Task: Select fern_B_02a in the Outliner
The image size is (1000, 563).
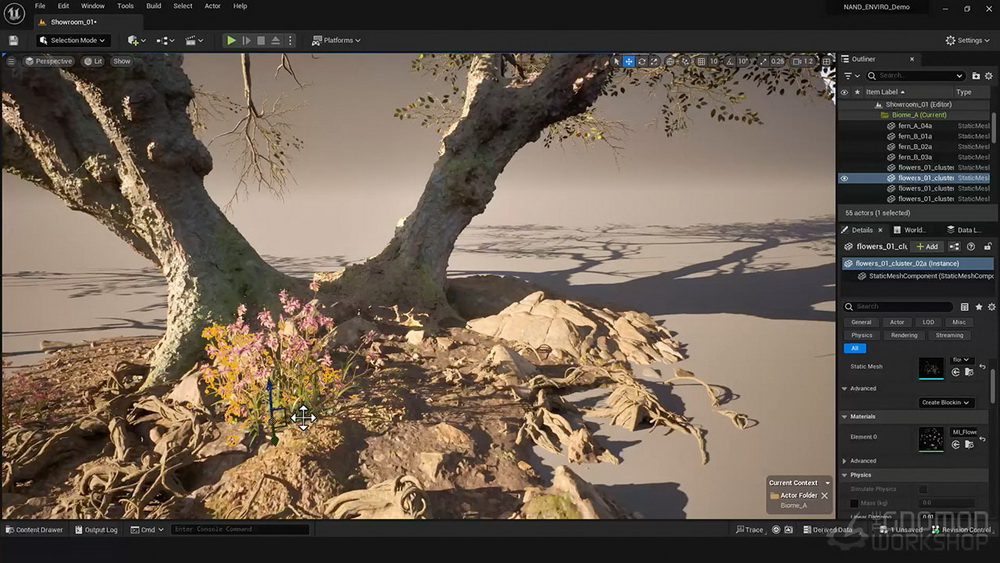Action: point(915,147)
